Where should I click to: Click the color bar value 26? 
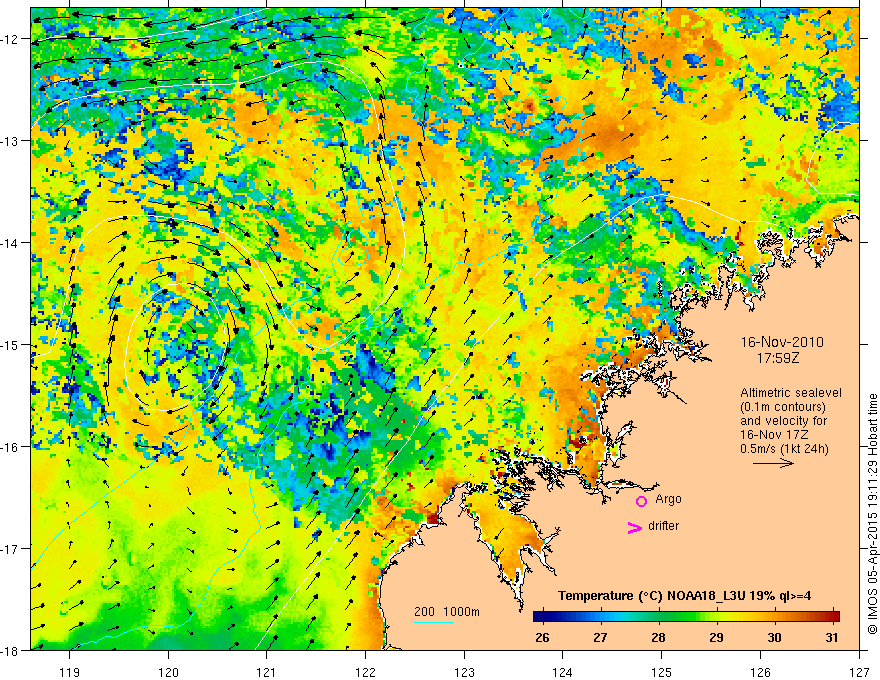coord(542,638)
